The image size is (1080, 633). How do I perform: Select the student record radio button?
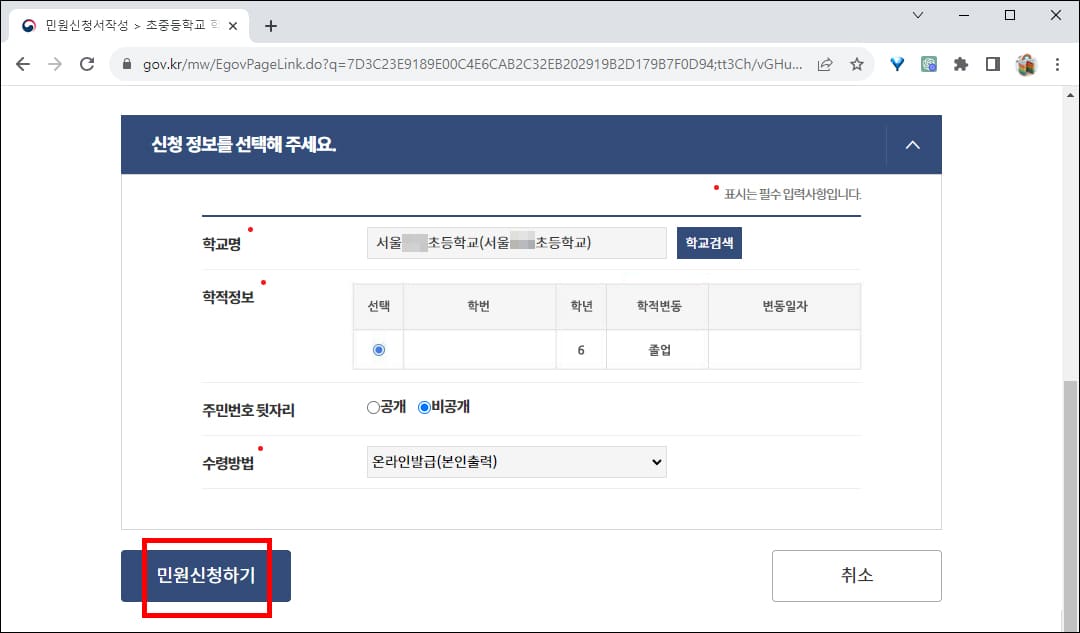point(378,349)
